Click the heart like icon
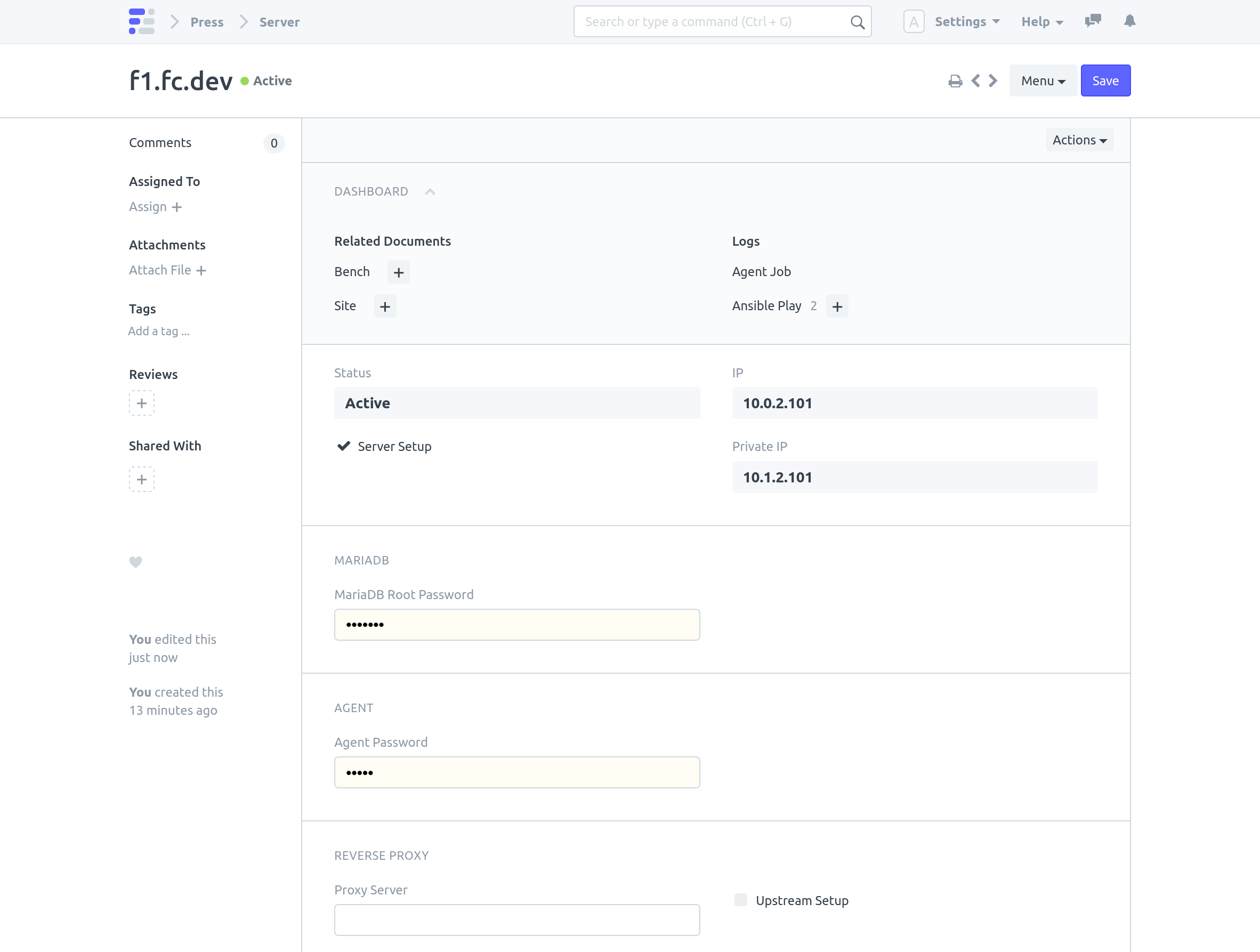Image resolution: width=1260 pixels, height=952 pixels. (x=135, y=562)
